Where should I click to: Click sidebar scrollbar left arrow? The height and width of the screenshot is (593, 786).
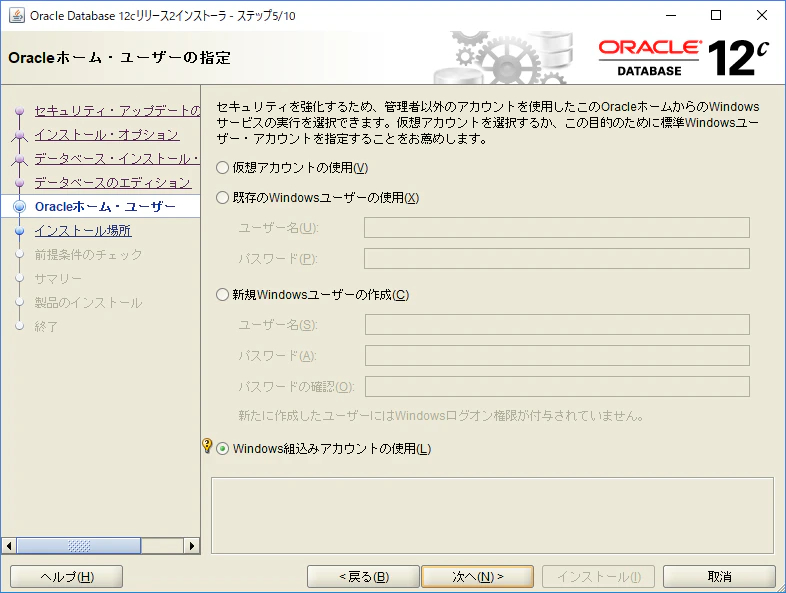(9, 545)
